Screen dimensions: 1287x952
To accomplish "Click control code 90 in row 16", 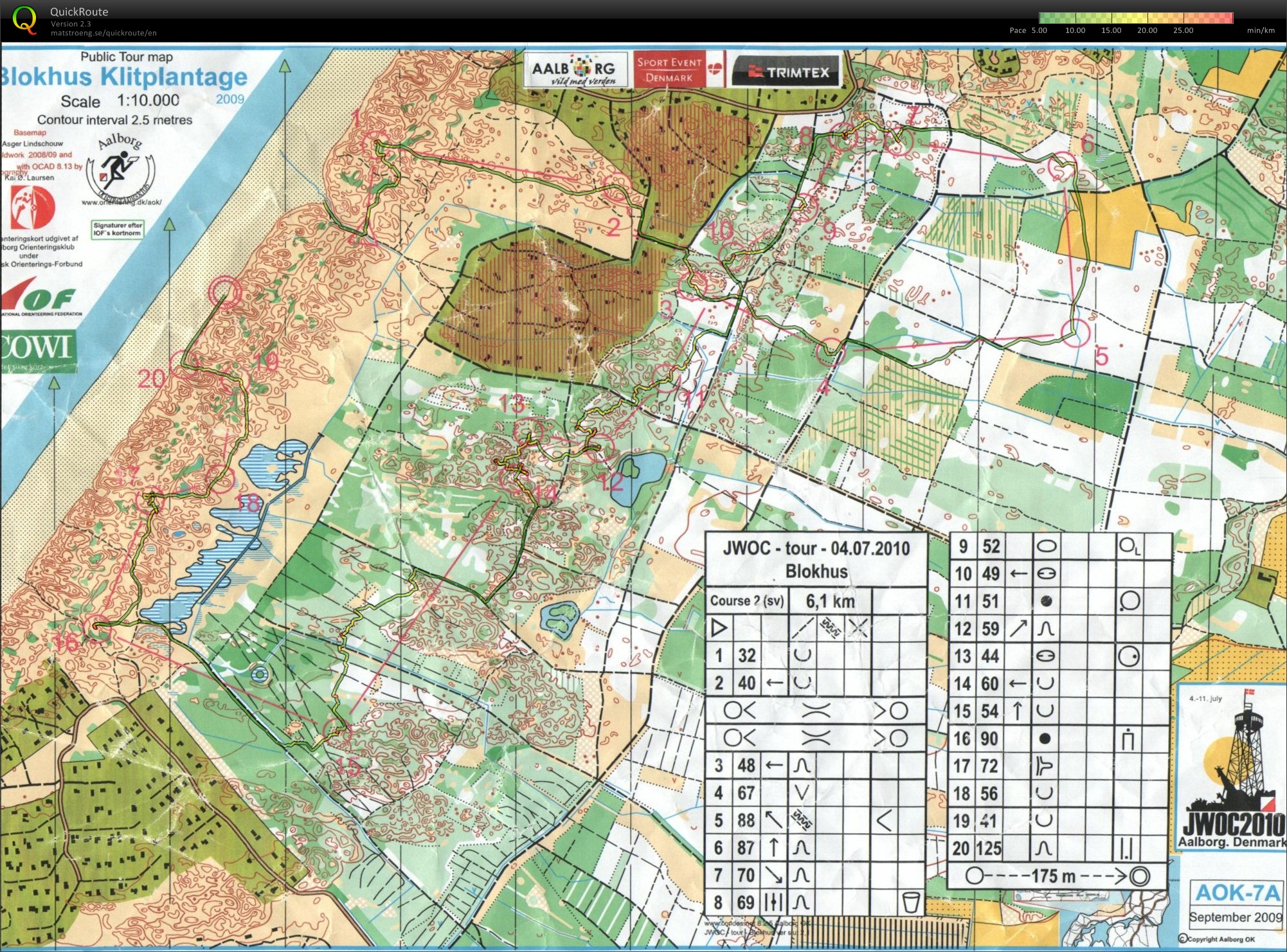I will coord(989,739).
